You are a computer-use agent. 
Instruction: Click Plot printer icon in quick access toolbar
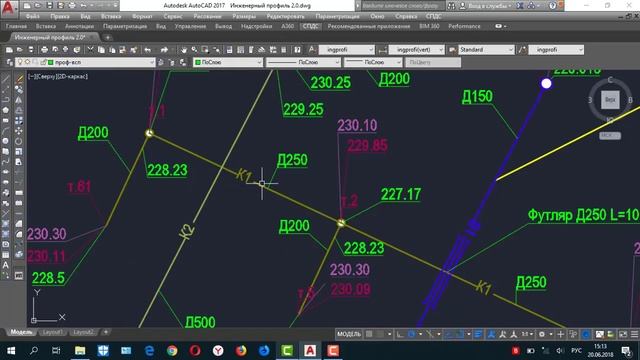72,6
